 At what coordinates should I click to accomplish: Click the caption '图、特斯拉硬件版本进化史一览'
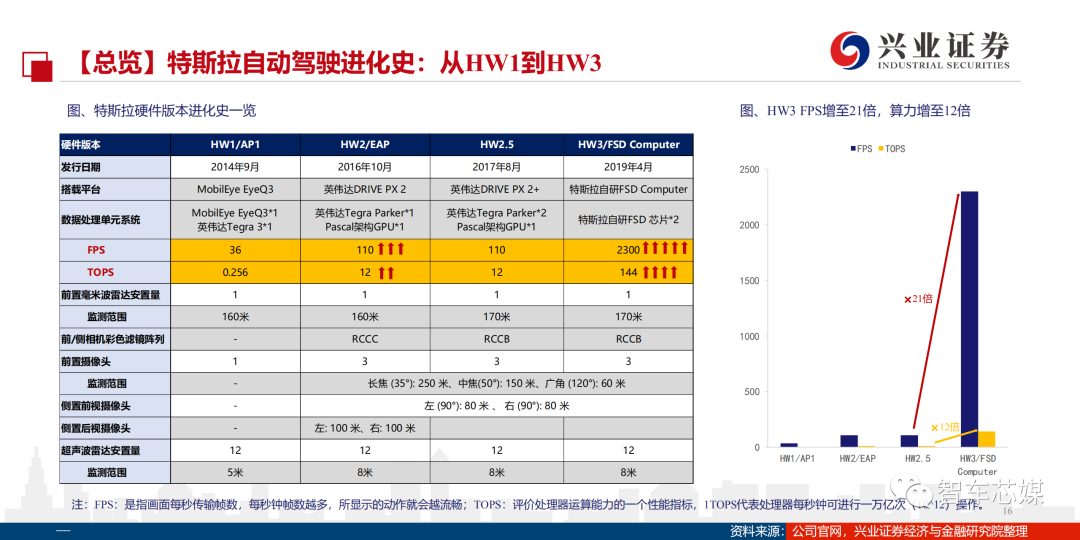coord(162,110)
